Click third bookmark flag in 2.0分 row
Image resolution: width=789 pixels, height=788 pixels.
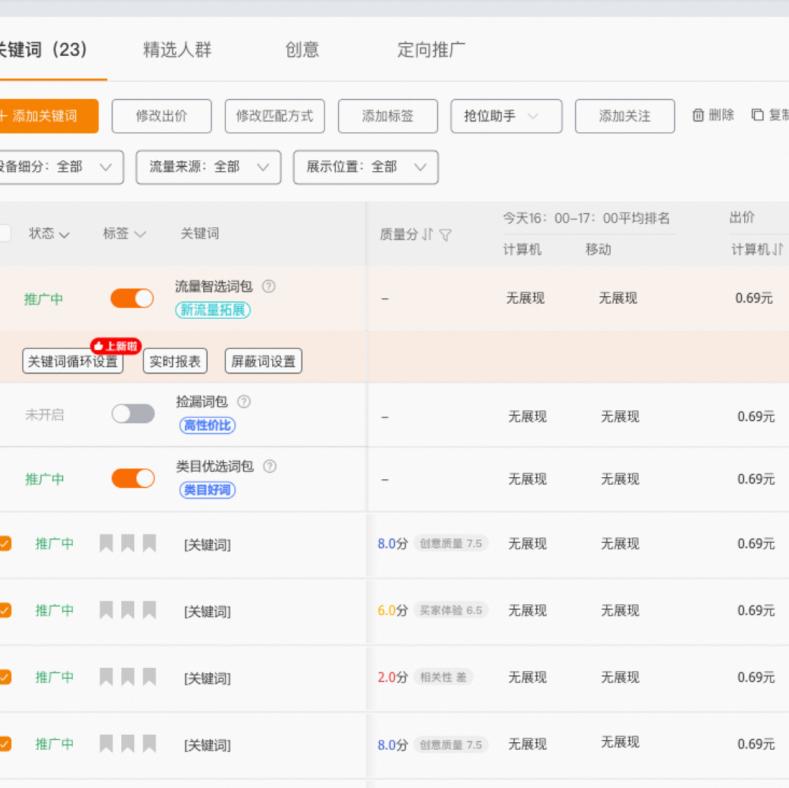click(149, 677)
